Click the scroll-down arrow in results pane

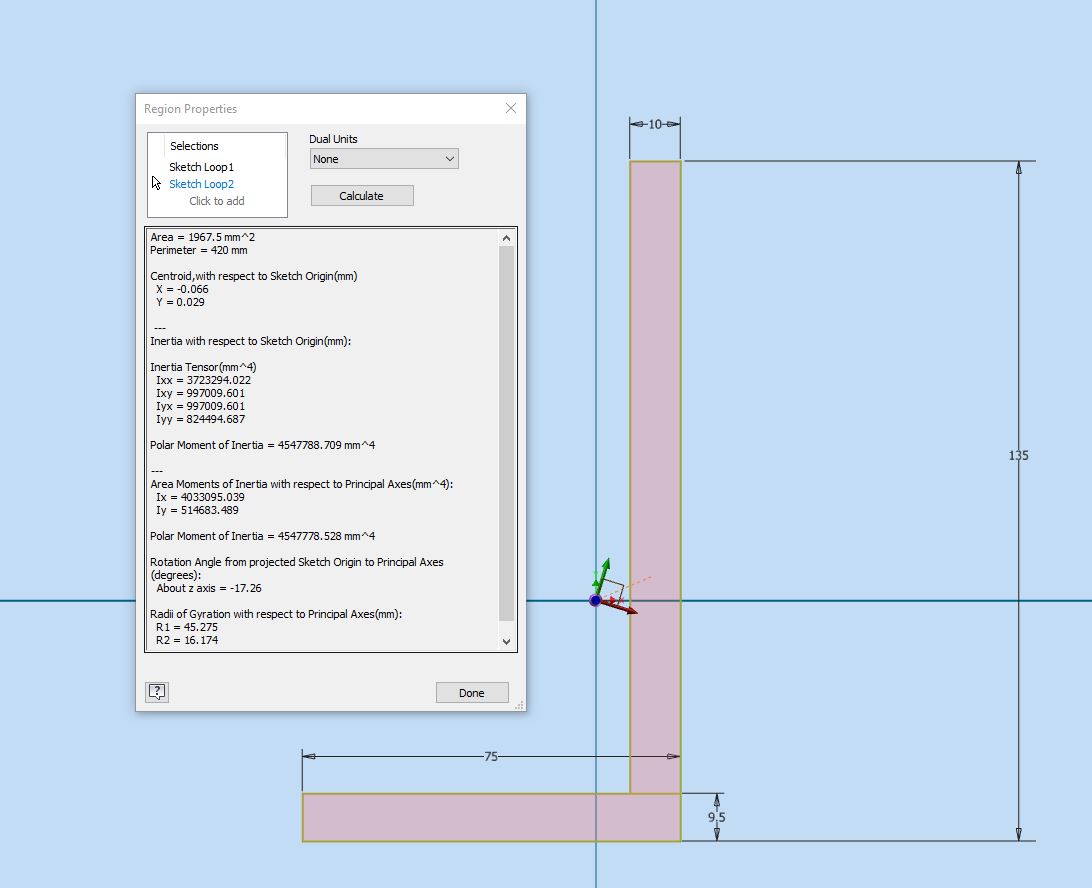(x=506, y=641)
